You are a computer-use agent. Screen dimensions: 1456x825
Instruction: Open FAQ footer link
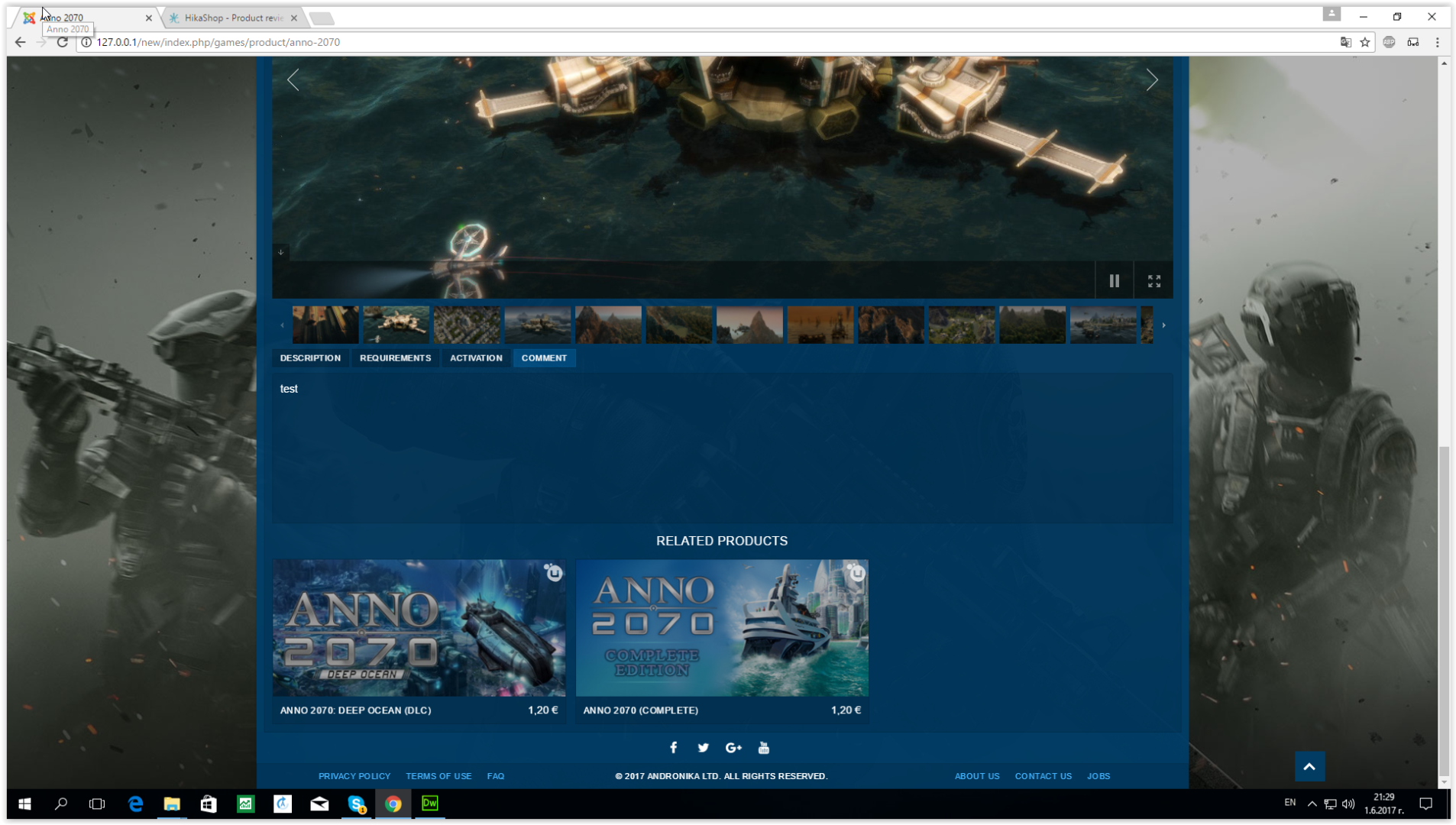click(x=496, y=776)
